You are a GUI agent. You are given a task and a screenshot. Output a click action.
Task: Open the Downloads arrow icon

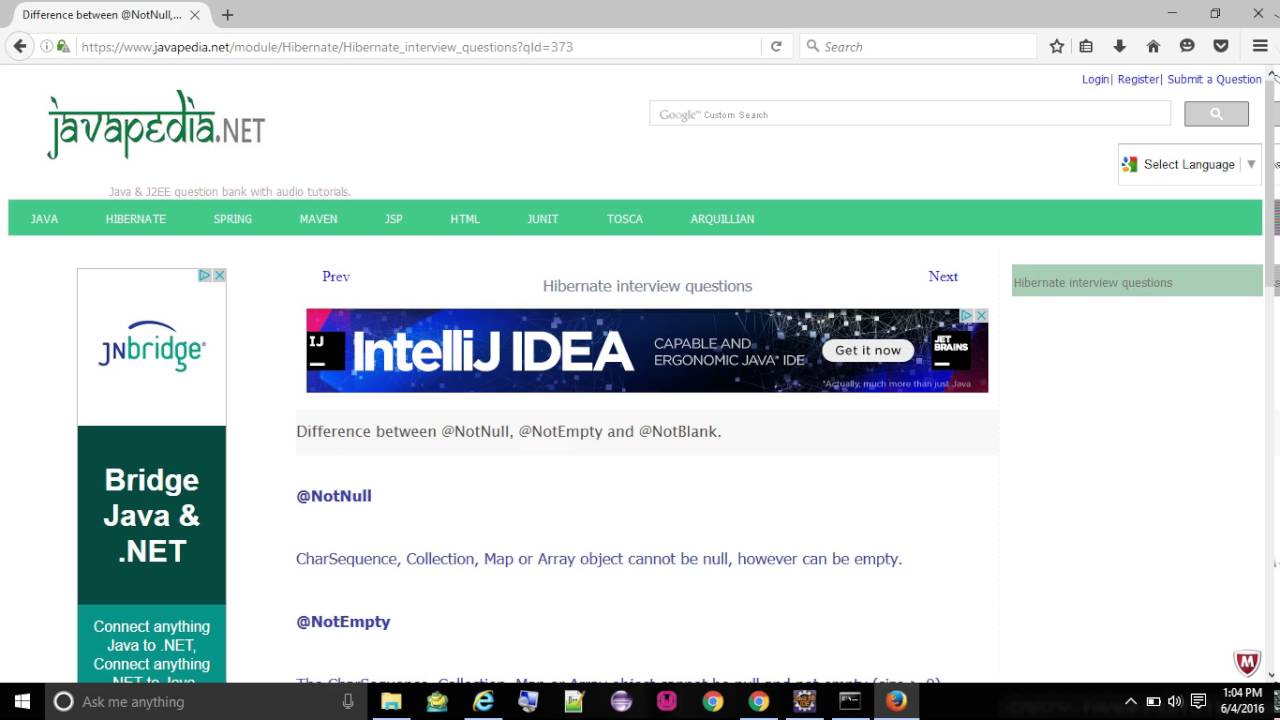[x=1119, y=46]
